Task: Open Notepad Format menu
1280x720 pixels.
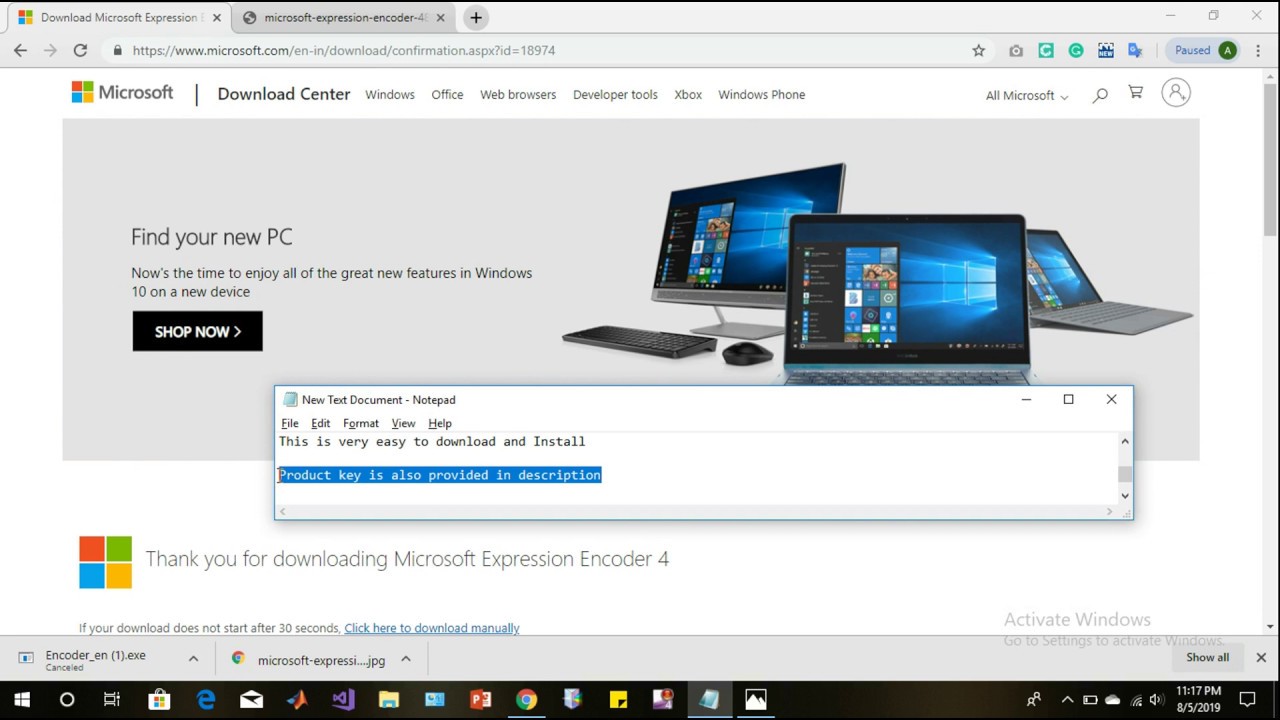Action: 361,423
